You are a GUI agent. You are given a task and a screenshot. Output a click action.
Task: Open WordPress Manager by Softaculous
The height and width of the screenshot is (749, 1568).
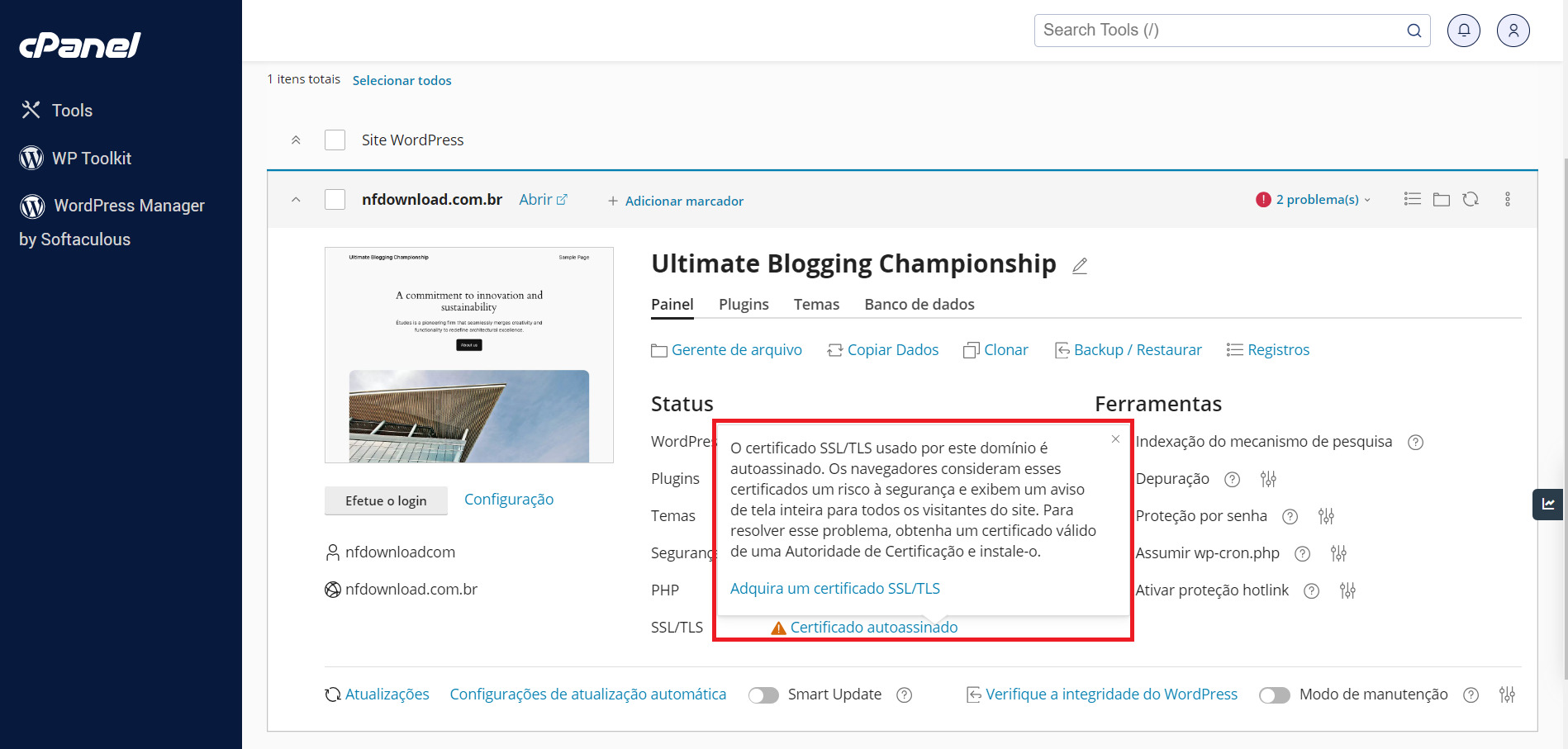(112, 222)
